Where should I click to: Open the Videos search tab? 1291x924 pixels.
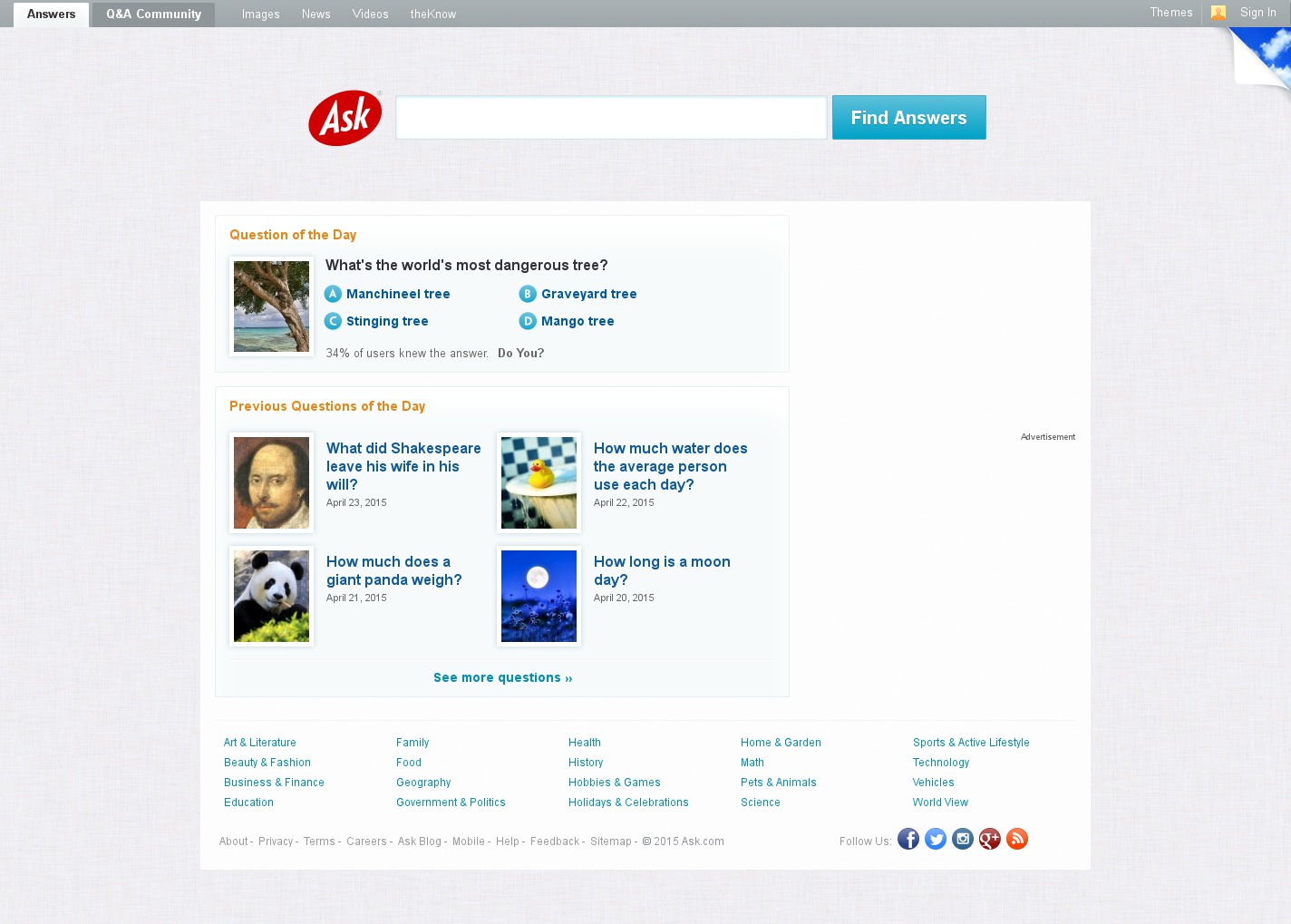click(x=371, y=15)
